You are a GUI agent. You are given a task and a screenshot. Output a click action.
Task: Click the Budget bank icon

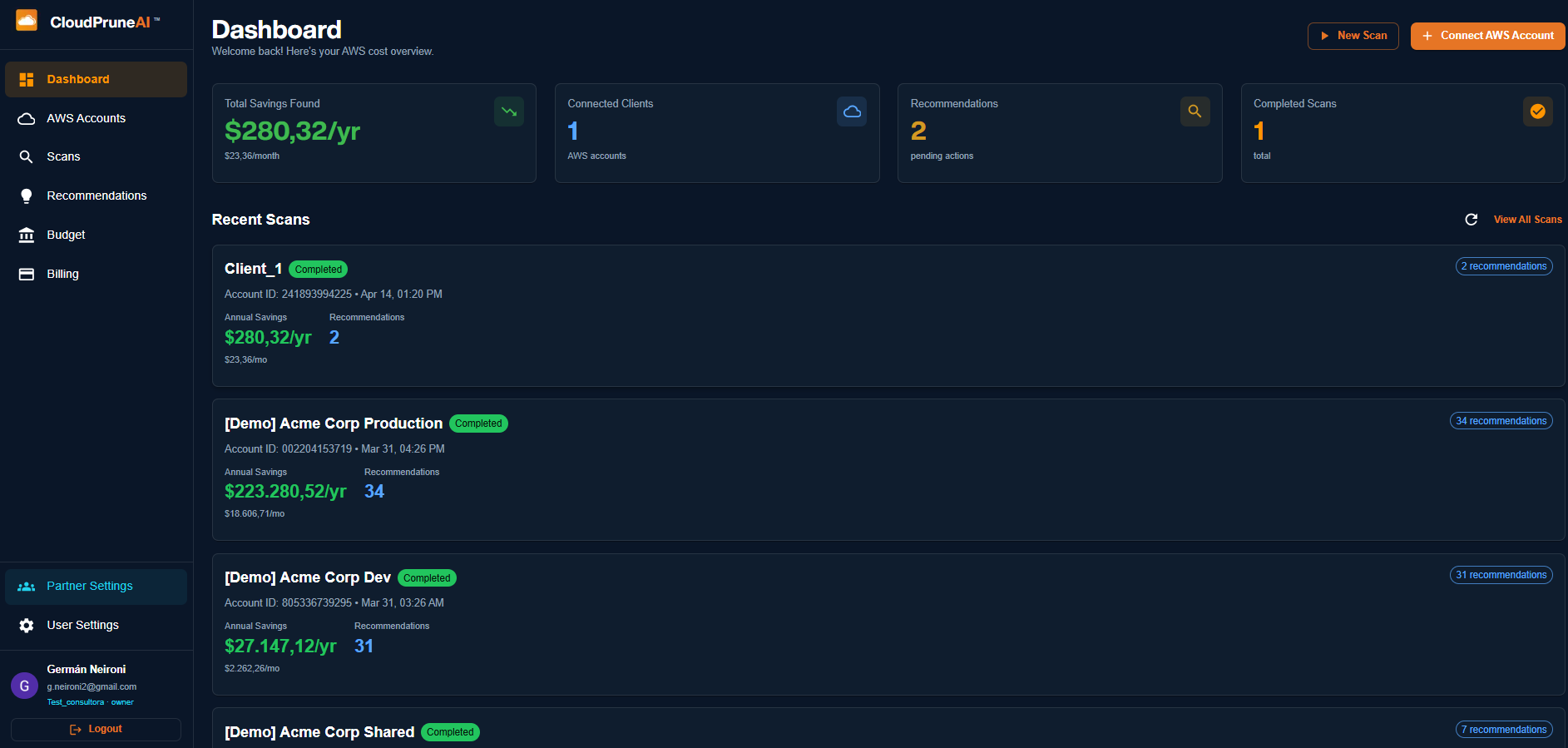27,235
